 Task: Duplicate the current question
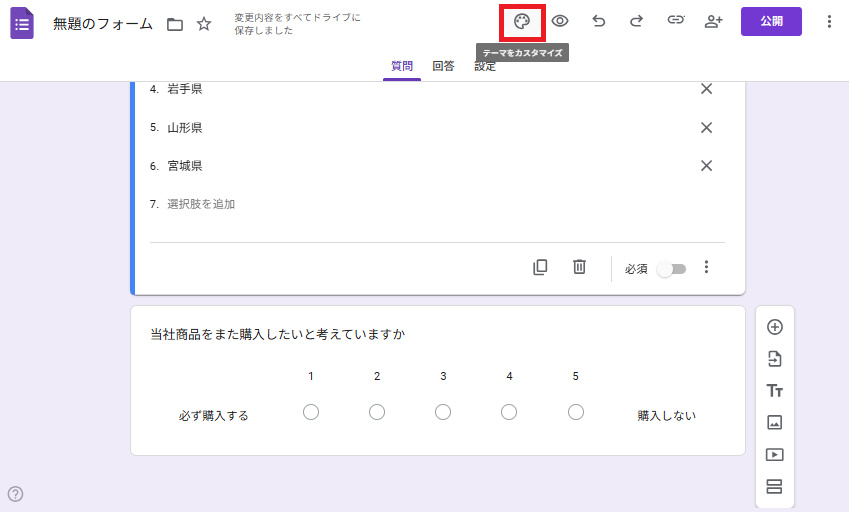coord(540,267)
